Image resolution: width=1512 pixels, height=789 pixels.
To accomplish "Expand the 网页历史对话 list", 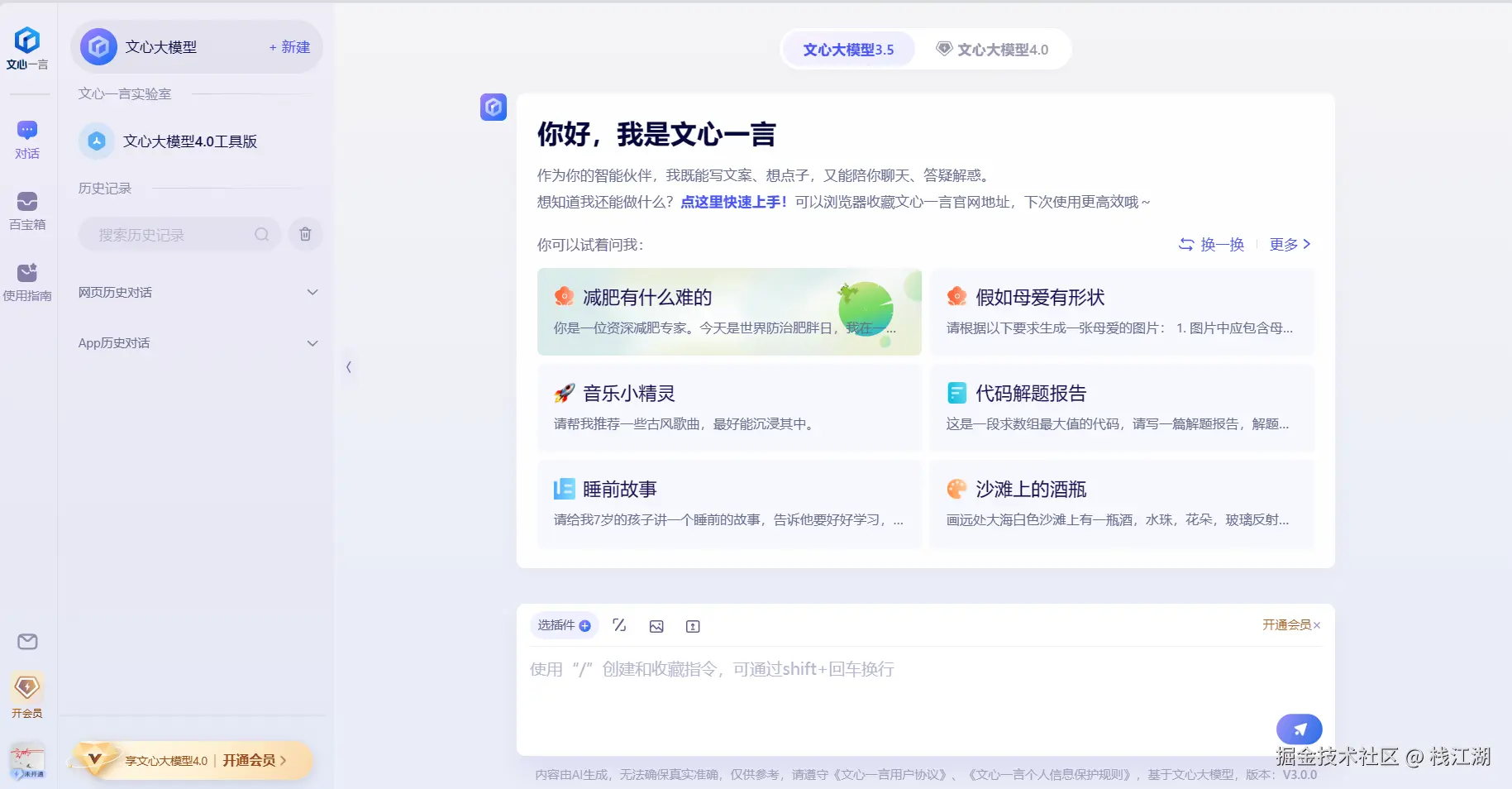I will pos(198,293).
